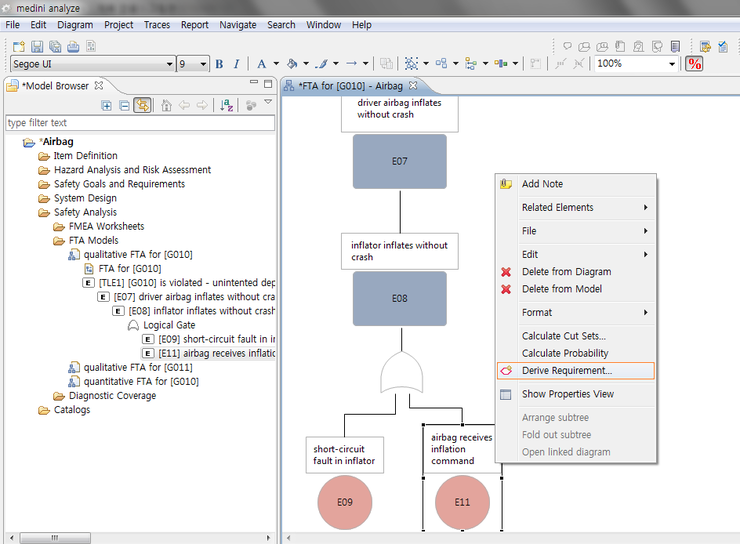The image size is (740, 544).
Task: Click the alphabetical sort icon
Action: 226,105
